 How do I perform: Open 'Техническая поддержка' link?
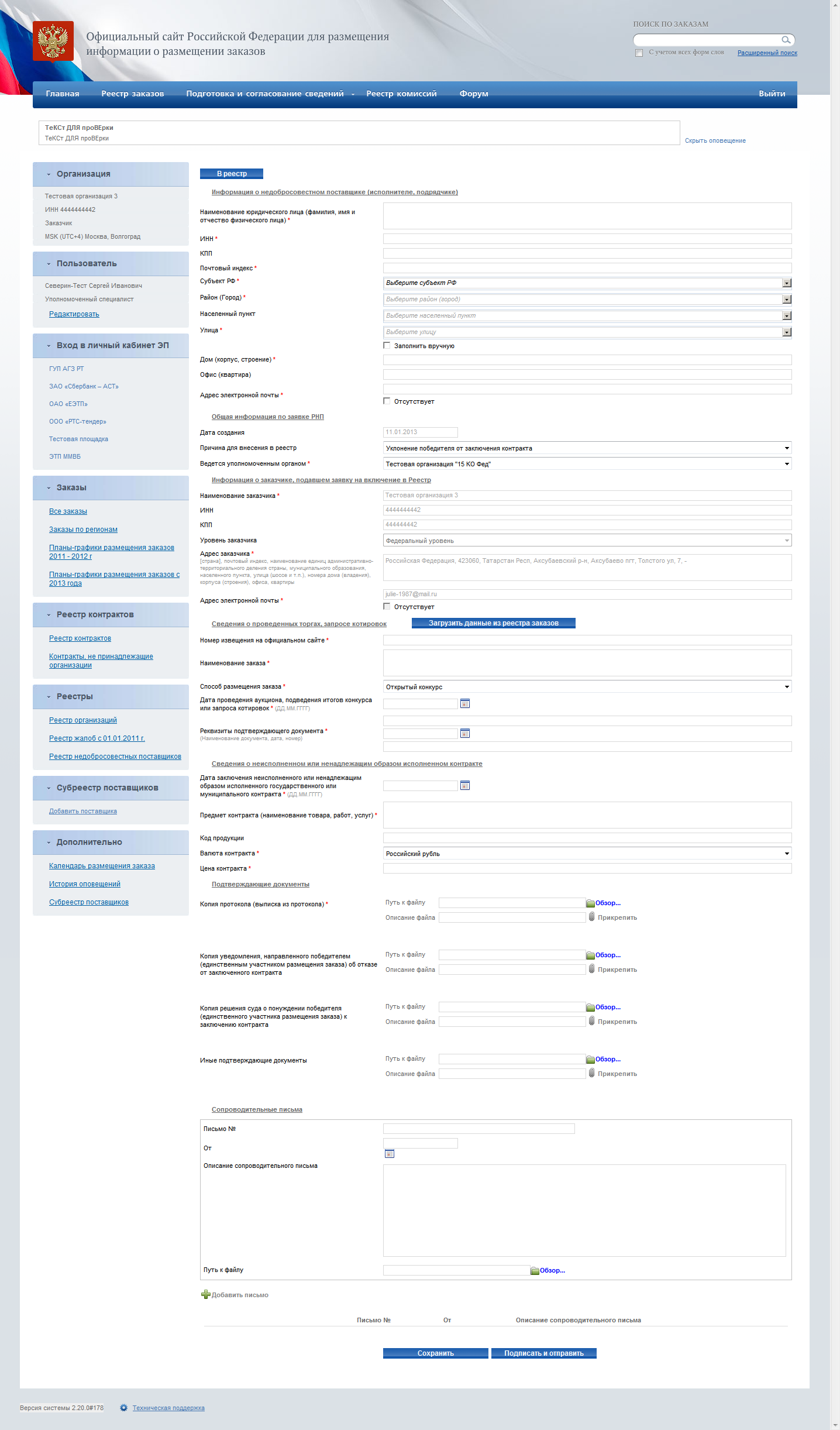tap(168, 1408)
